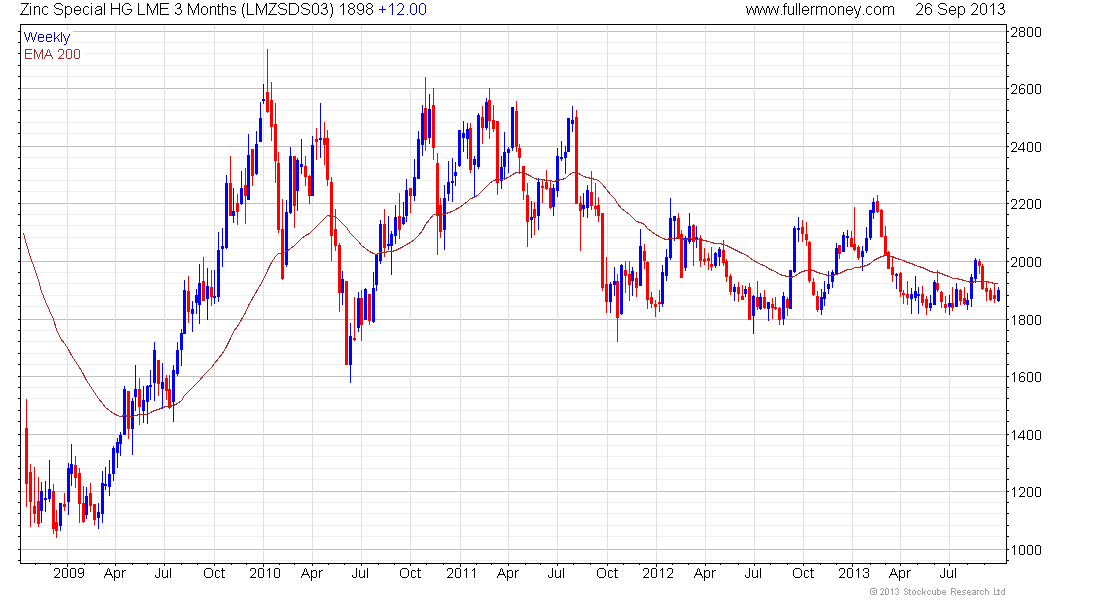Click the 1600 price axis label
The height and width of the screenshot is (600, 1100).
tap(1026, 378)
